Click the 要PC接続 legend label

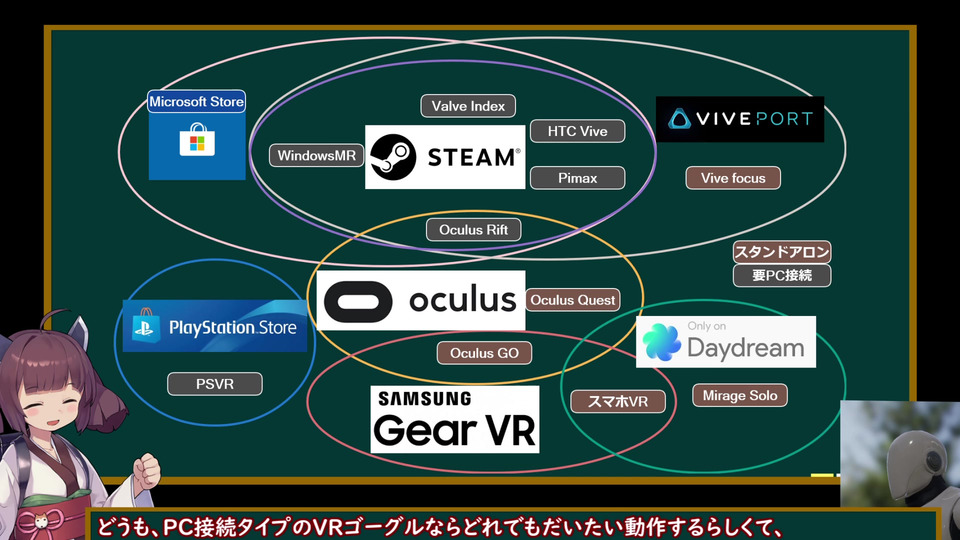pos(782,276)
